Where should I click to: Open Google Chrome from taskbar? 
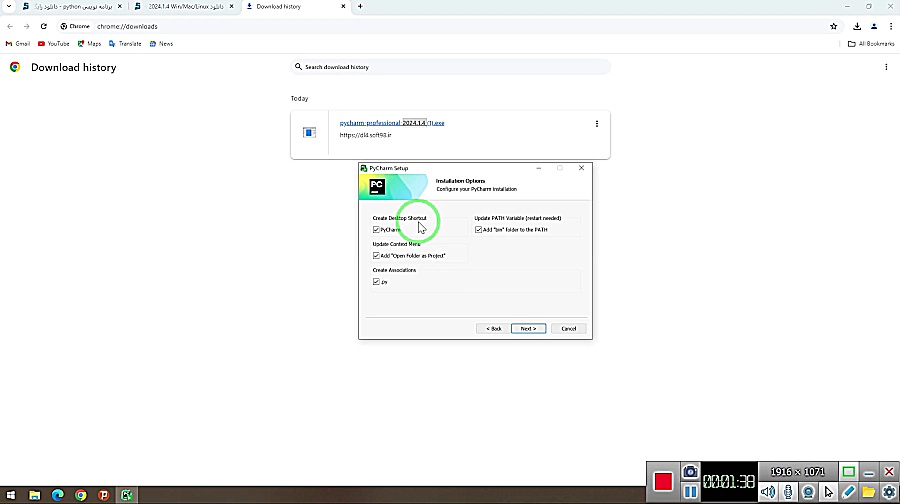tap(81, 495)
